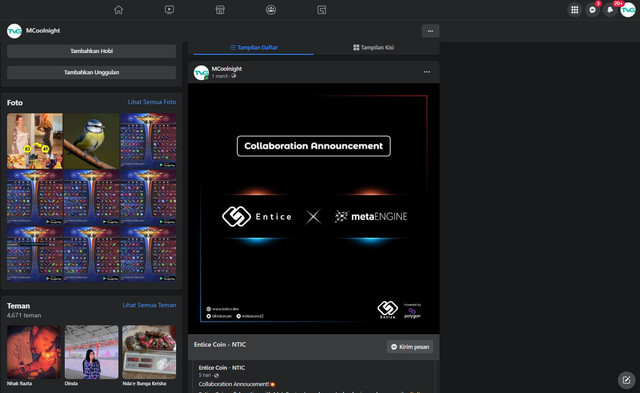Open the Gaming icon in top bar
Screen dimensions: 640x393
coord(322,9)
